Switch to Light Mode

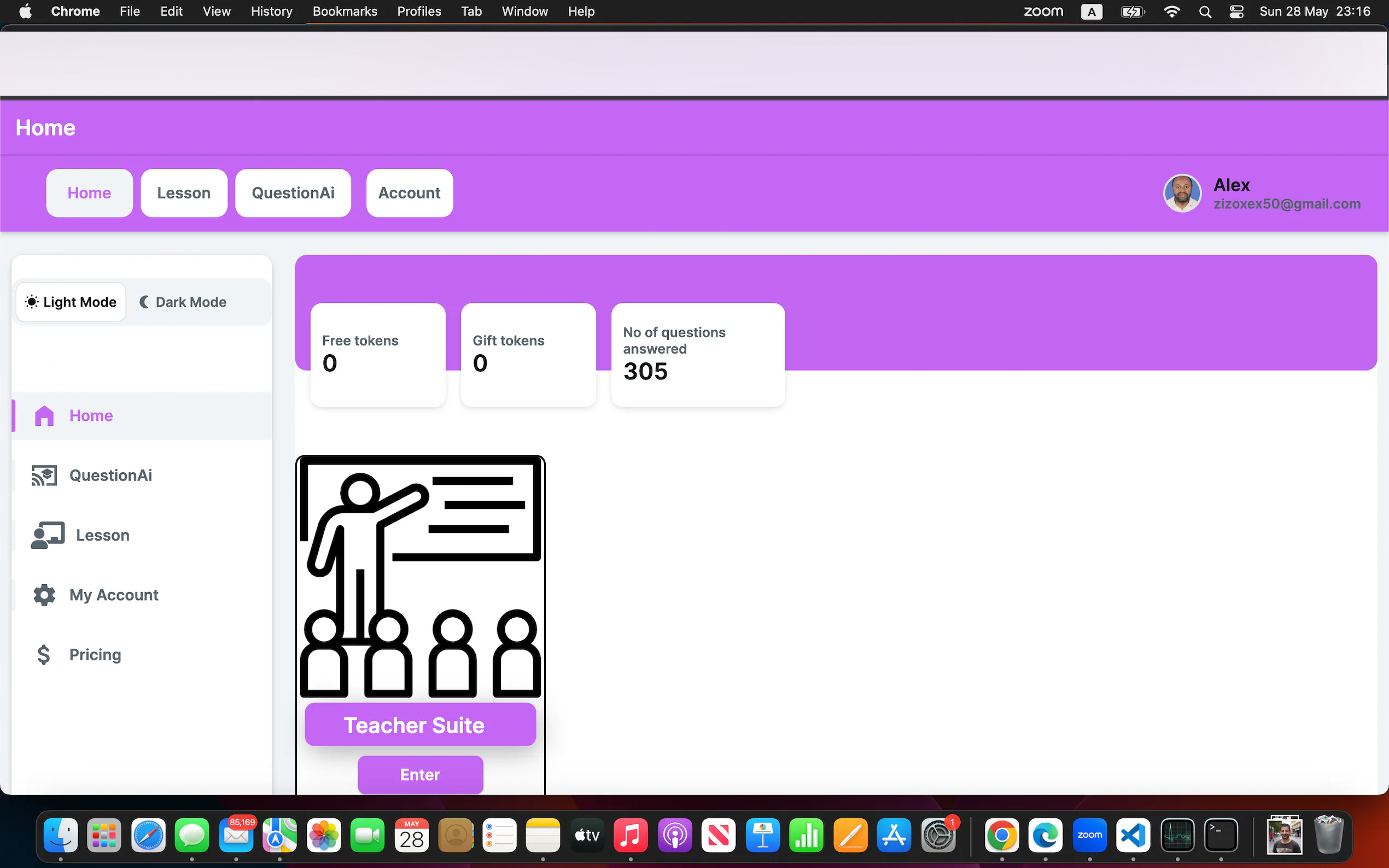click(x=71, y=302)
